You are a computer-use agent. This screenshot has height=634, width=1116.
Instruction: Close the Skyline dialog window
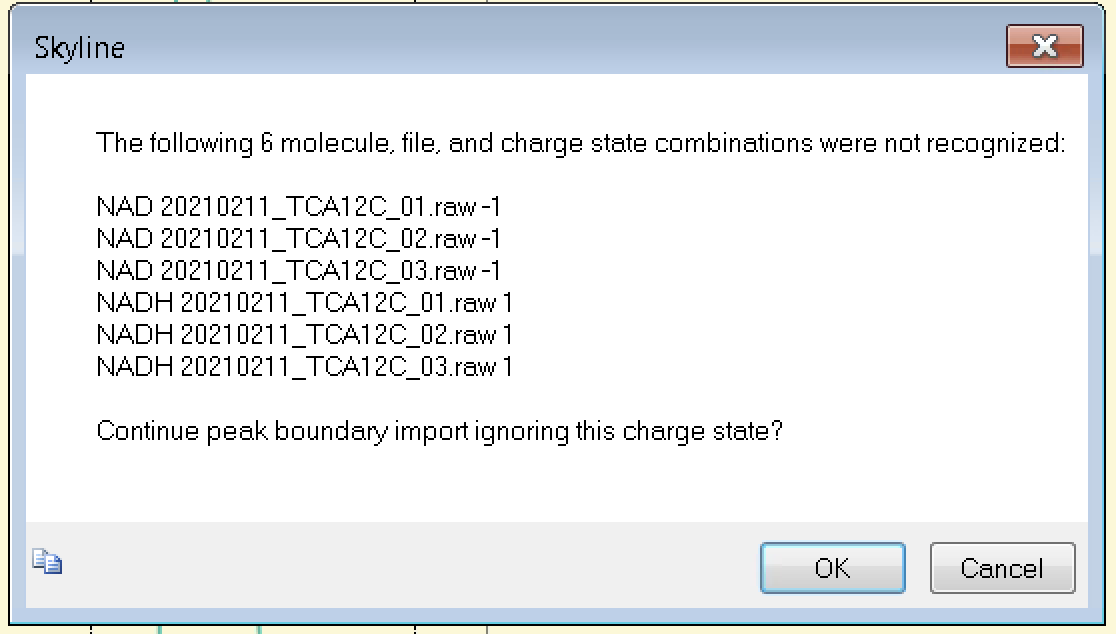[x=1044, y=46]
